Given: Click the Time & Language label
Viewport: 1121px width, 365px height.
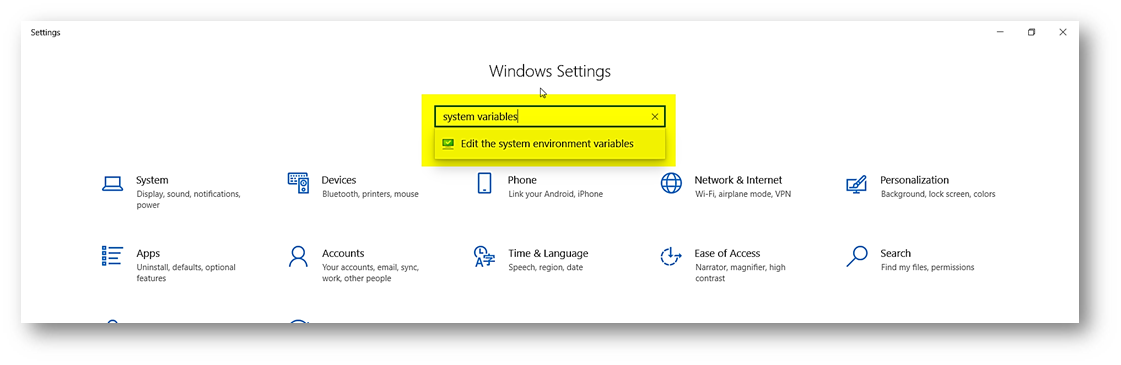Looking at the screenshot, I should [x=548, y=253].
